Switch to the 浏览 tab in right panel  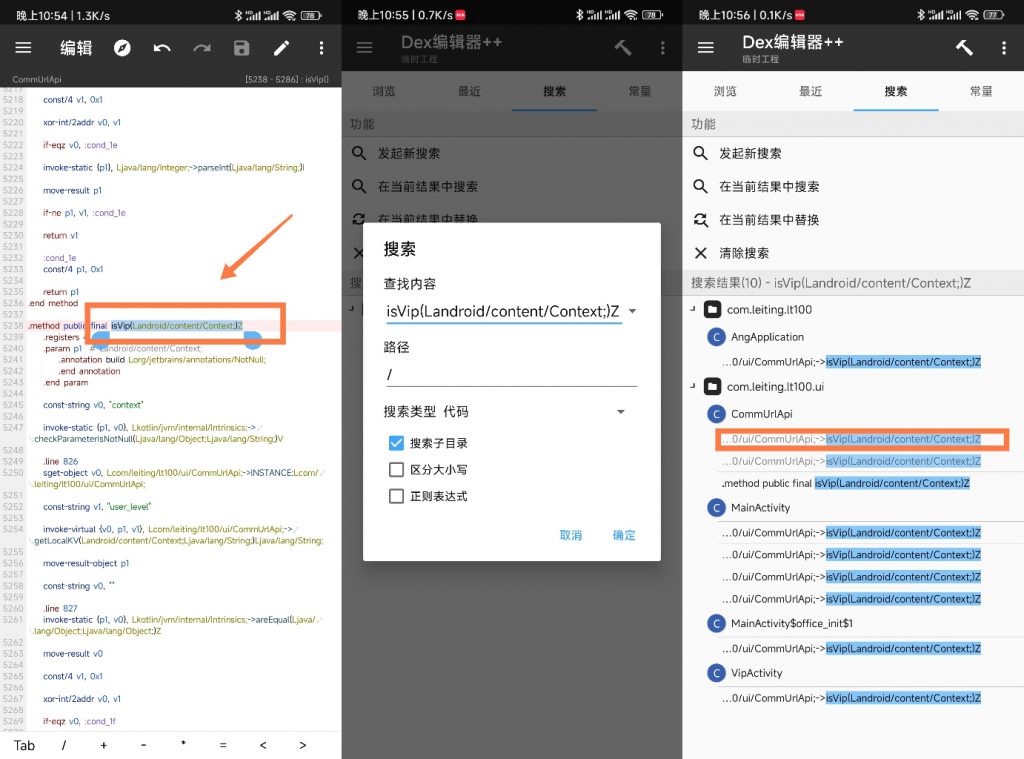725,91
